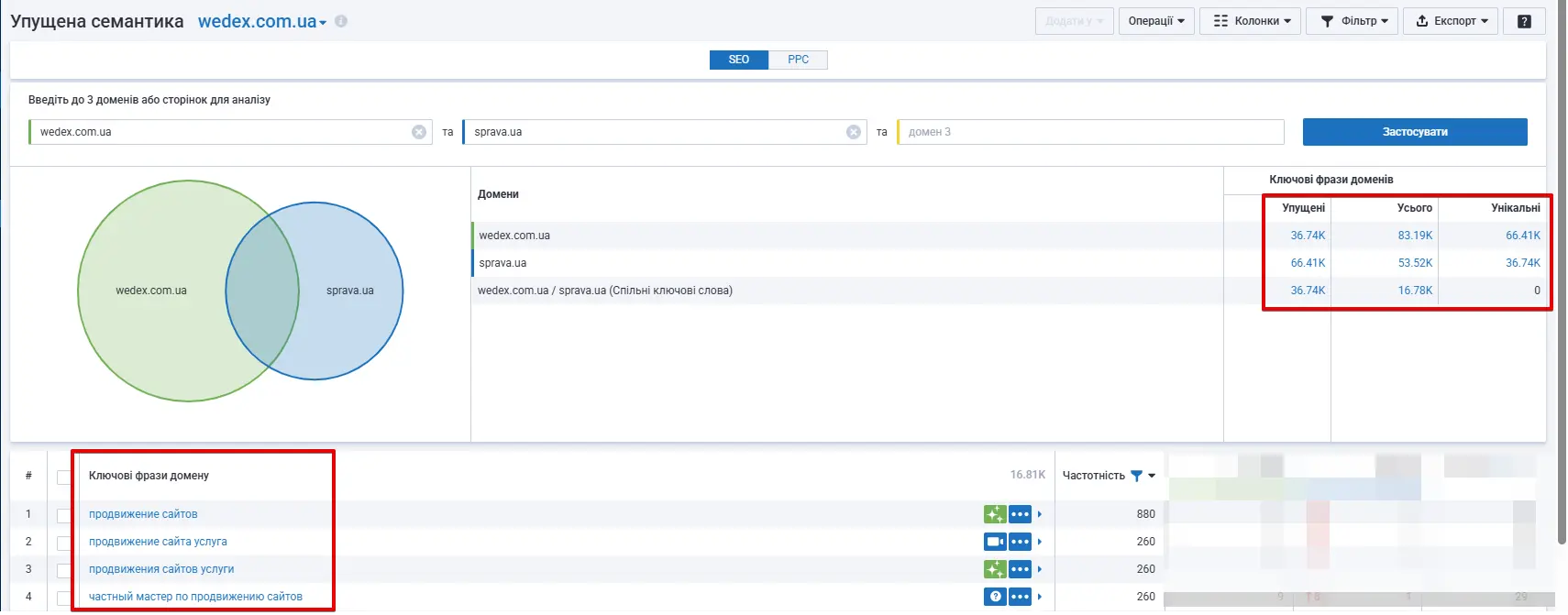
Task: Click the домен 3 input field
Action: (x=1091, y=132)
